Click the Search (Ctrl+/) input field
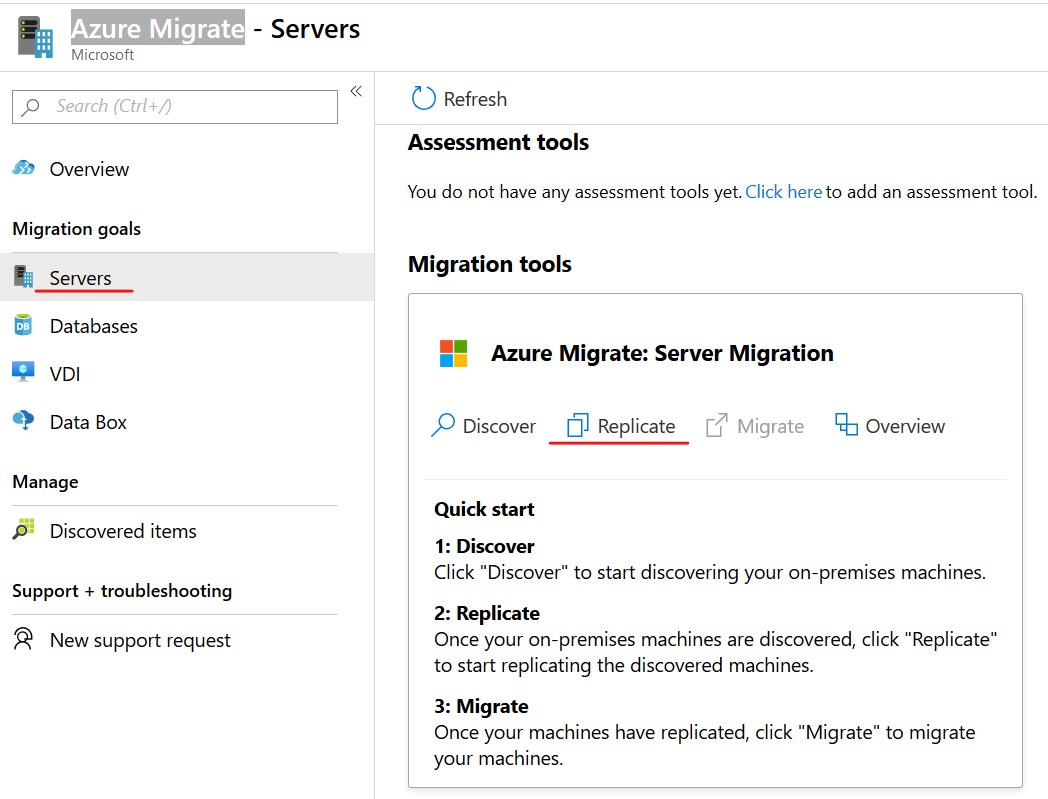Viewport: 1048px width, 799px height. (174, 107)
